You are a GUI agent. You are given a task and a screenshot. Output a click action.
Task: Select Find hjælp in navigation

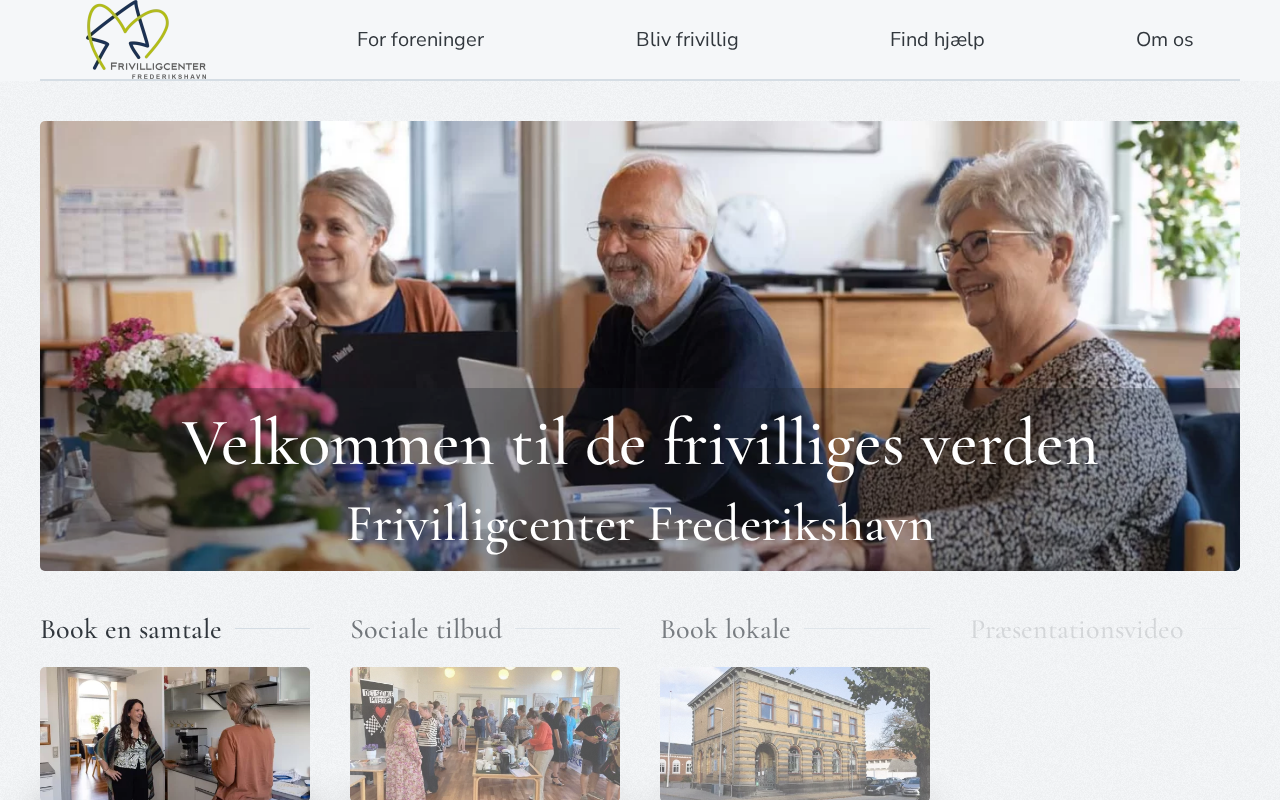coord(937,40)
